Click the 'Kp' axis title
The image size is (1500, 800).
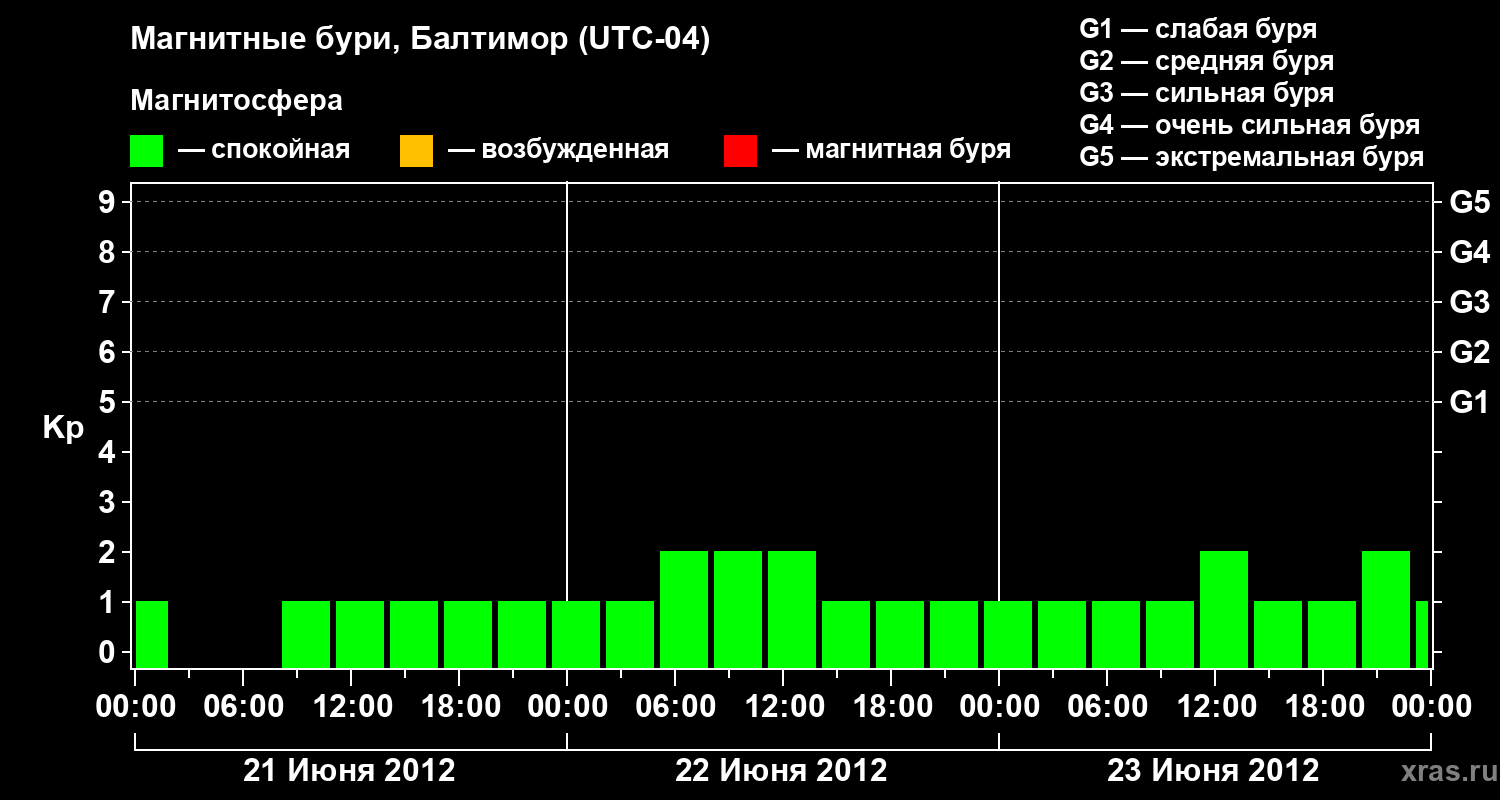tap(63, 428)
